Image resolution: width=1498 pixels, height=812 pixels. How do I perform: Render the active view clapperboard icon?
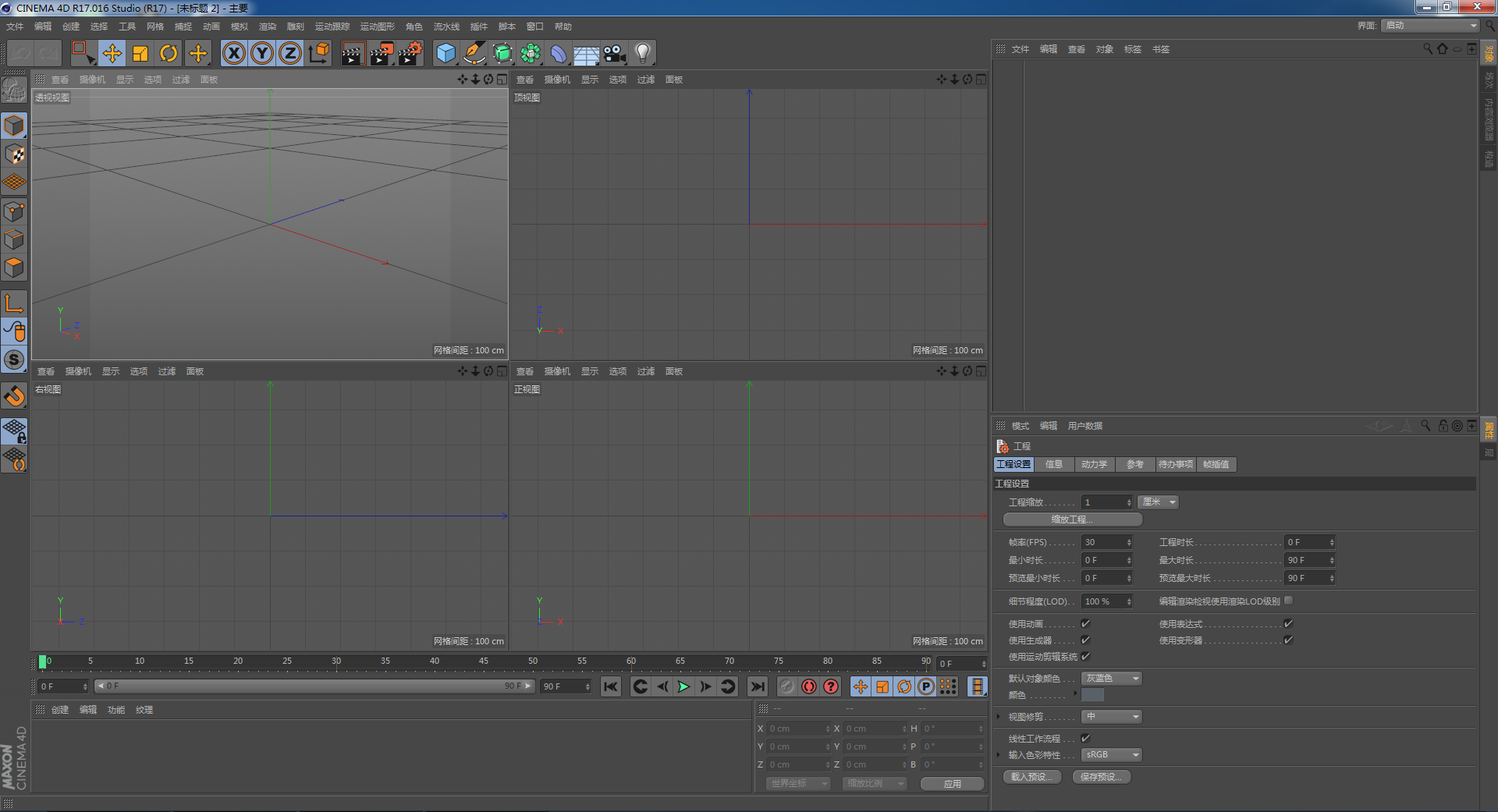coord(353,53)
